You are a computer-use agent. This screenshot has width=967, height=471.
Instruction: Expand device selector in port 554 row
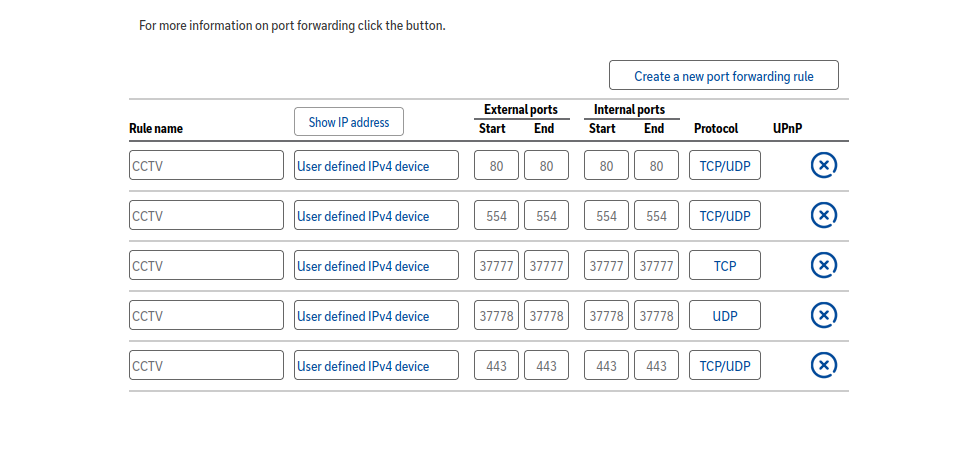(376, 216)
